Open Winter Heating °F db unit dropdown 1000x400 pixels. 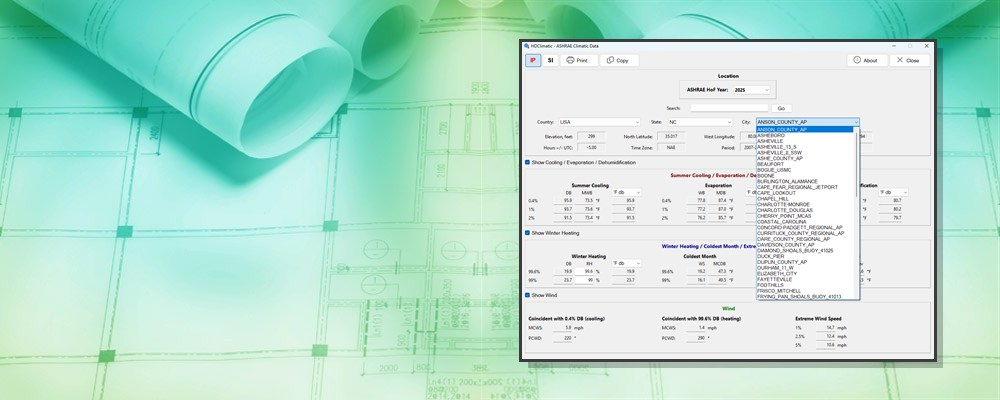tap(626, 263)
